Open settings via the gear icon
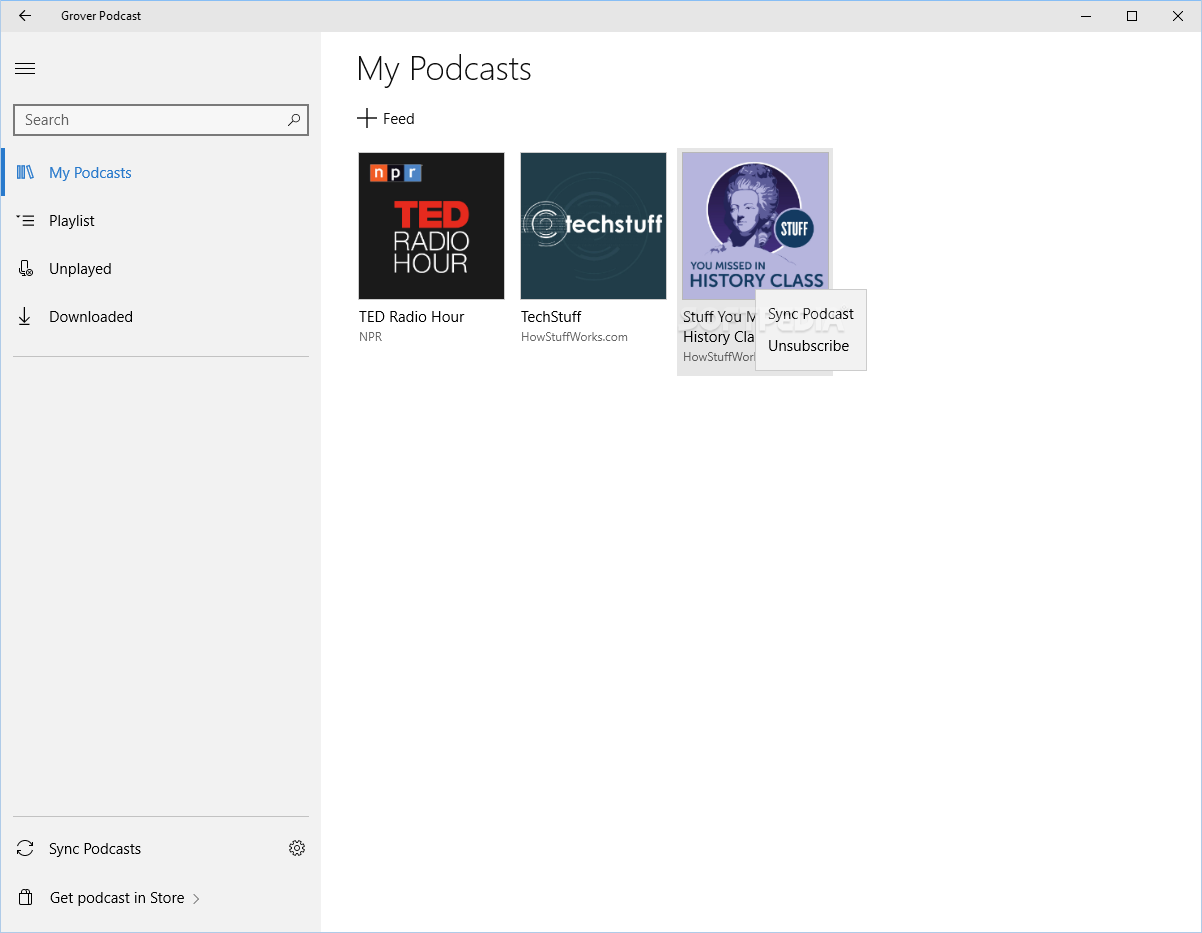 297,848
